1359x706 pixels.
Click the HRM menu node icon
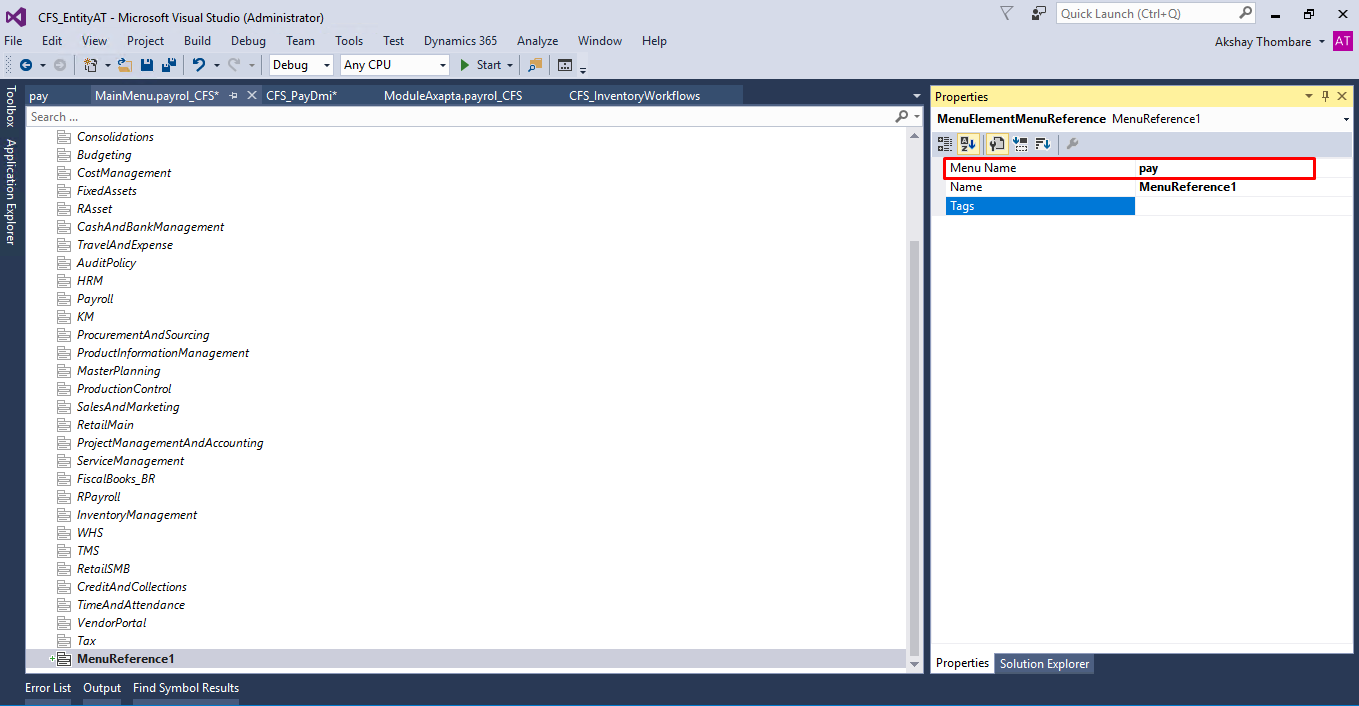(64, 281)
